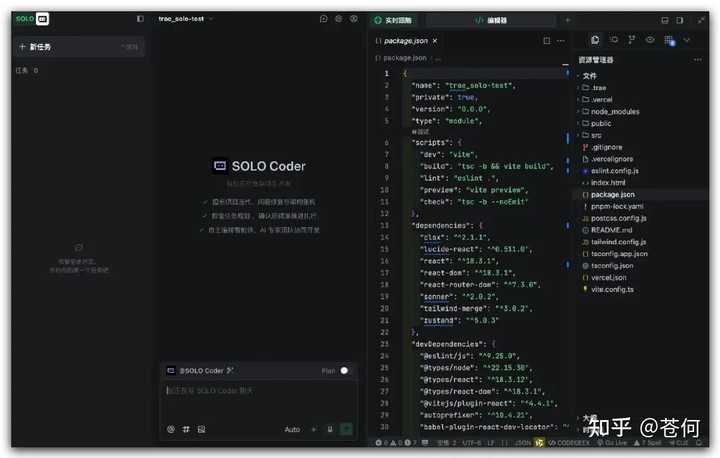Image resolution: width=720 pixels, height=458 pixels.
Task: Click the 新任务 new task button
Action: [x=40, y=46]
